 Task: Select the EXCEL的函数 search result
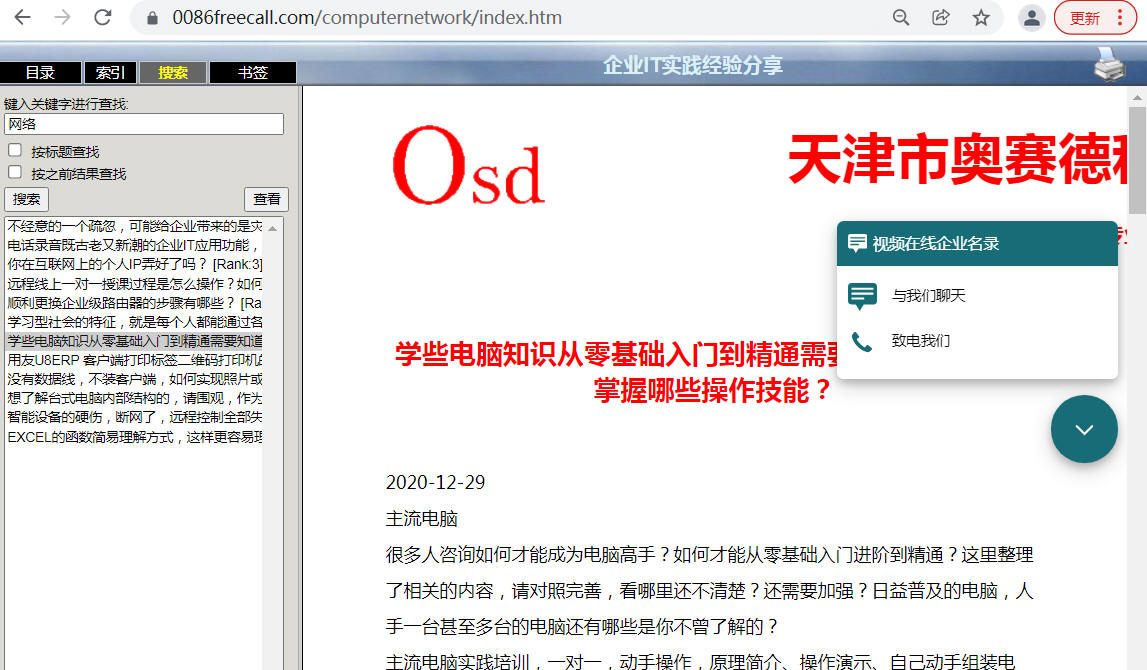[x=135, y=437]
